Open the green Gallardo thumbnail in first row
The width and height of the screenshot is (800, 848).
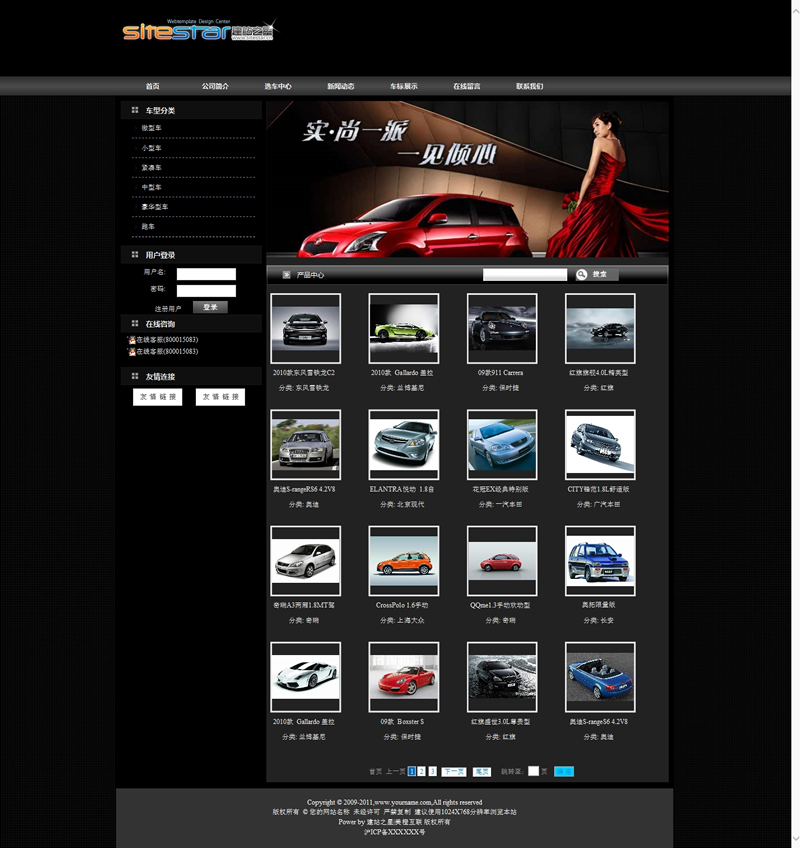pyautogui.click(x=403, y=328)
